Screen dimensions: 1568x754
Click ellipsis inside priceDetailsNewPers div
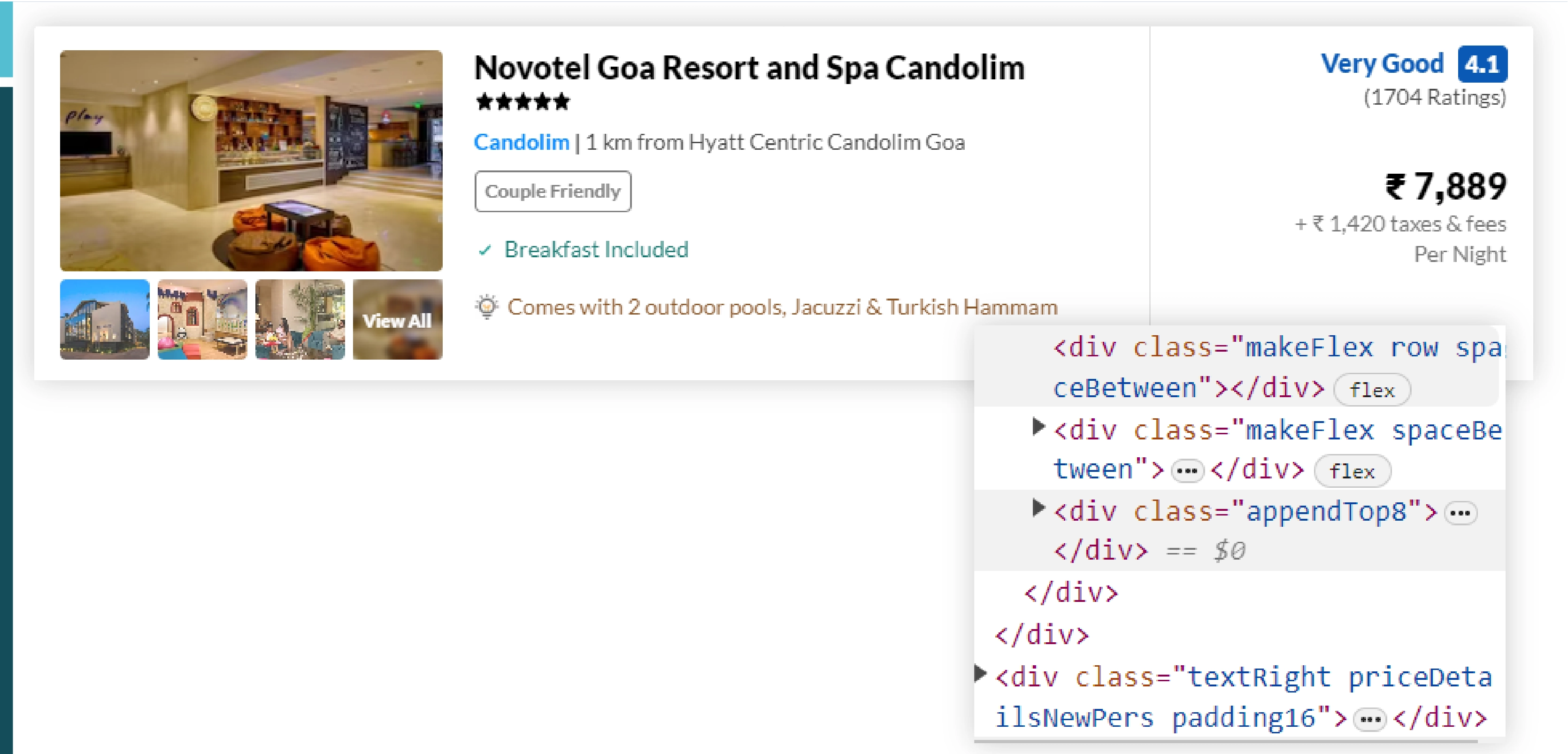[x=1369, y=719]
